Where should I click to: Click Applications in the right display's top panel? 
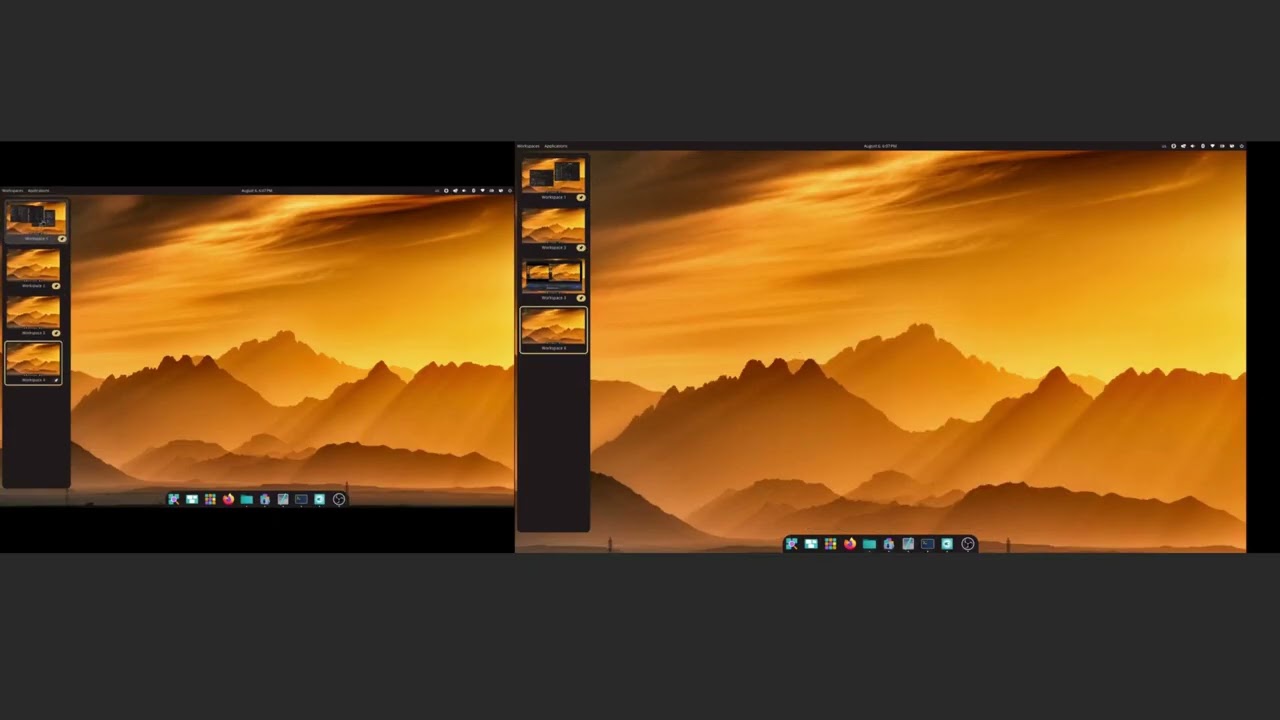tap(556, 146)
